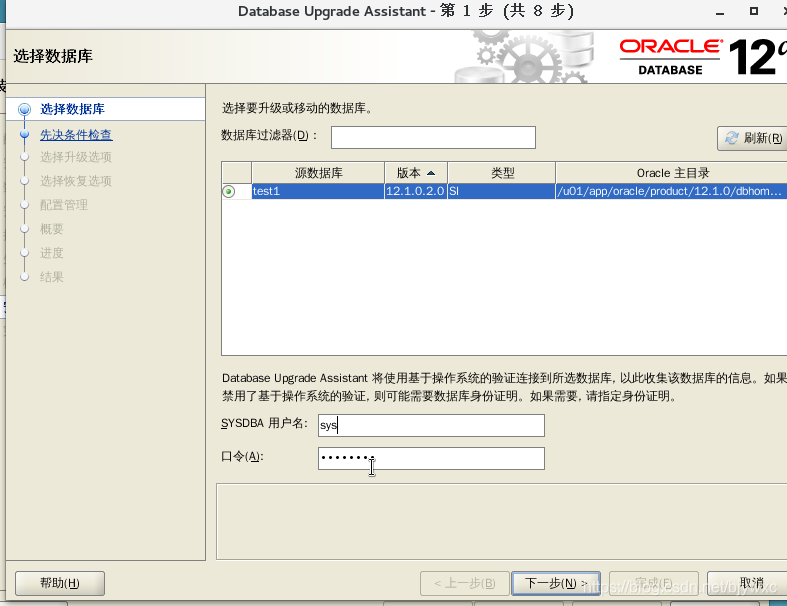Image resolution: width=787 pixels, height=606 pixels.
Task: Click the 进度 step
Action: pyautogui.click(x=52, y=253)
